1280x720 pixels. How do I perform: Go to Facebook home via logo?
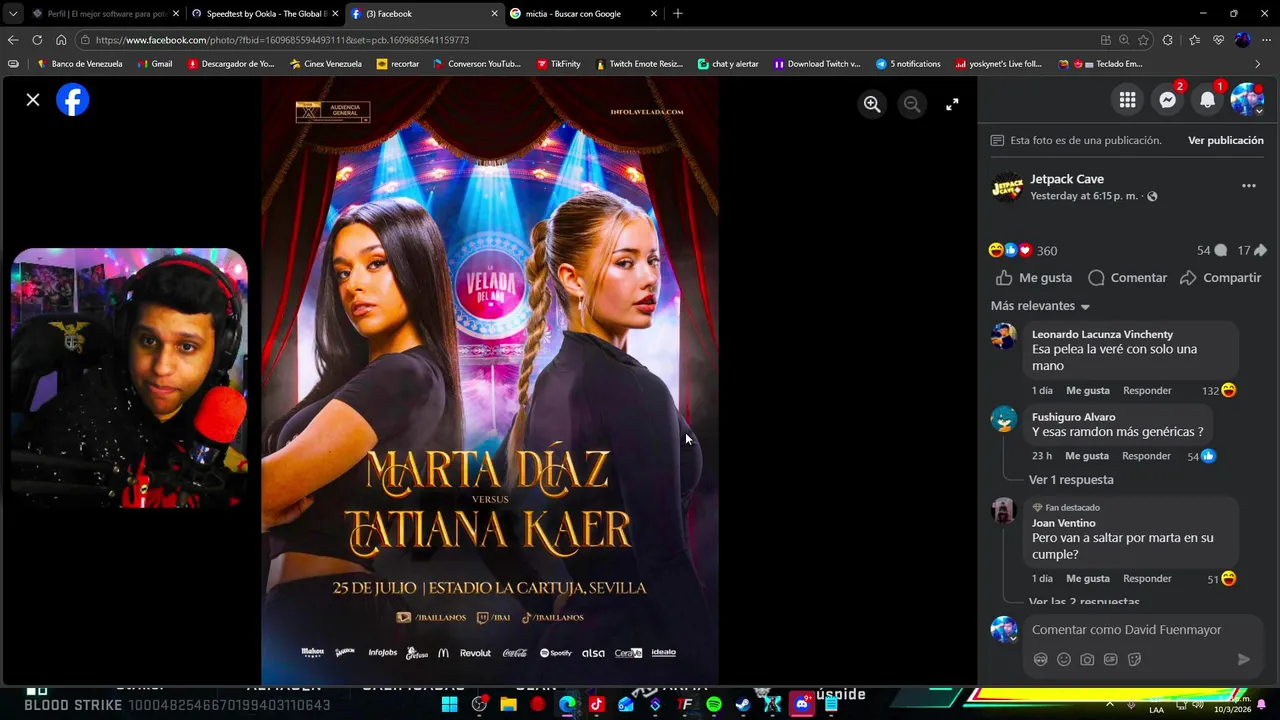(73, 100)
